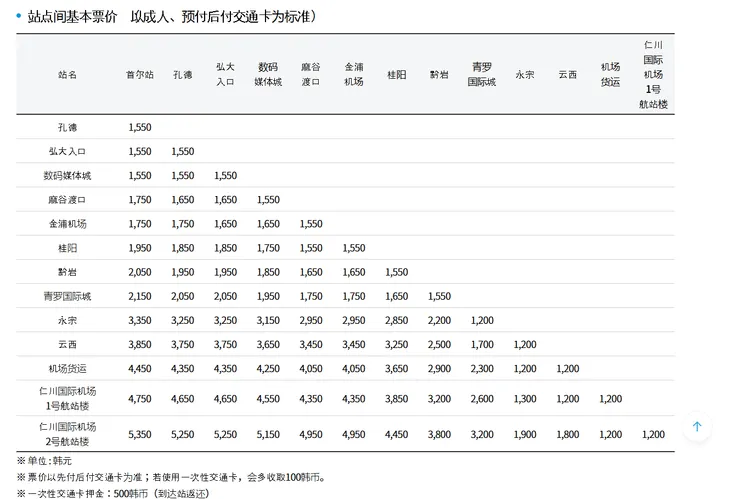
Task: Click the 麻谷渡口 row label
Action: tap(67, 200)
